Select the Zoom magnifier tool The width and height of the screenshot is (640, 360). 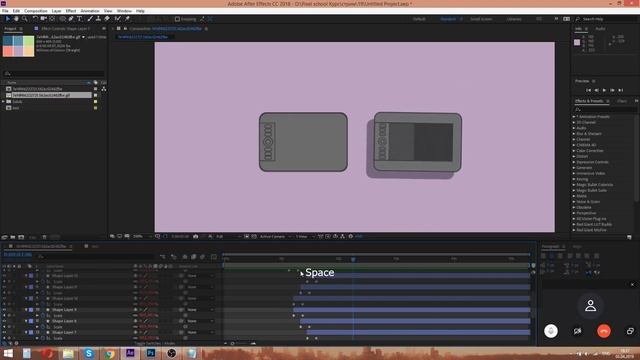click(24, 19)
